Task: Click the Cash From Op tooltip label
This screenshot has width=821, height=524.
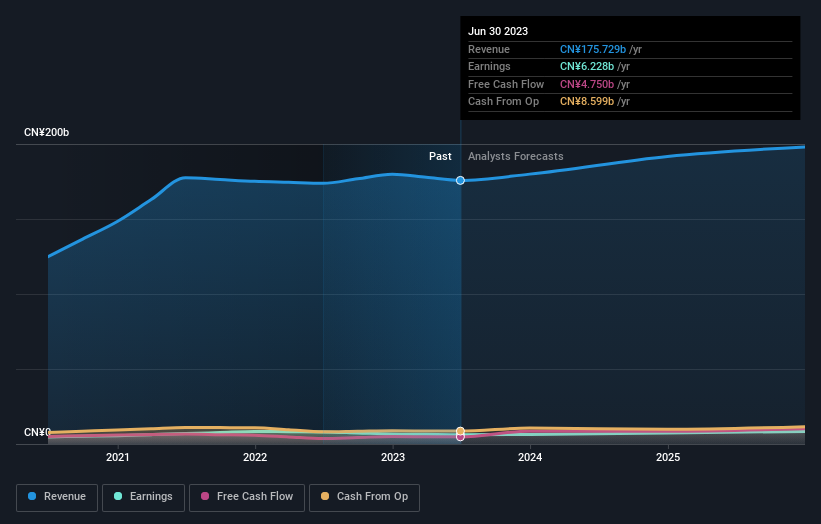Action: click(503, 102)
